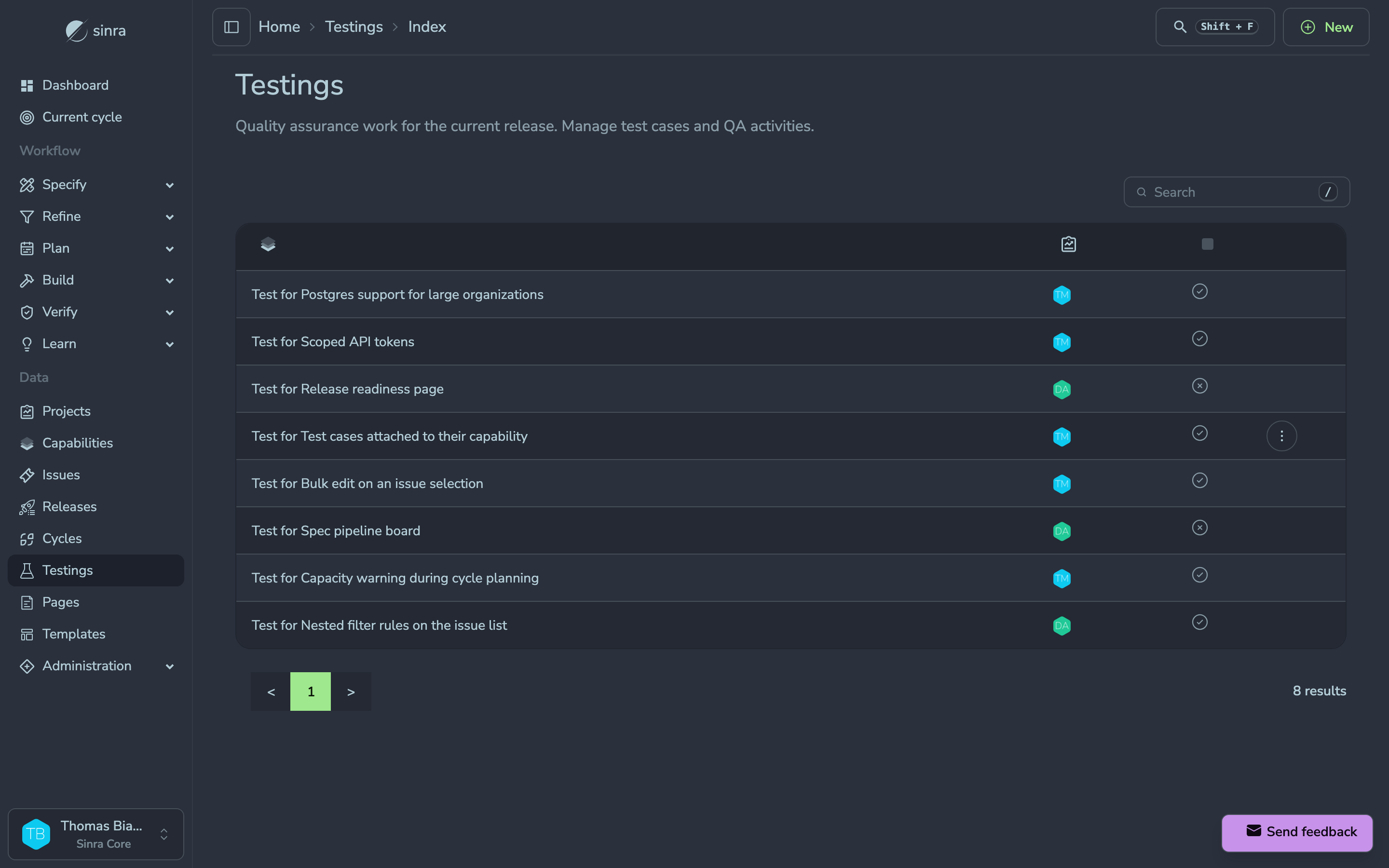Click DA avatar on Release readiness row
1389x868 pixels.
click(x=1062, y=390)
